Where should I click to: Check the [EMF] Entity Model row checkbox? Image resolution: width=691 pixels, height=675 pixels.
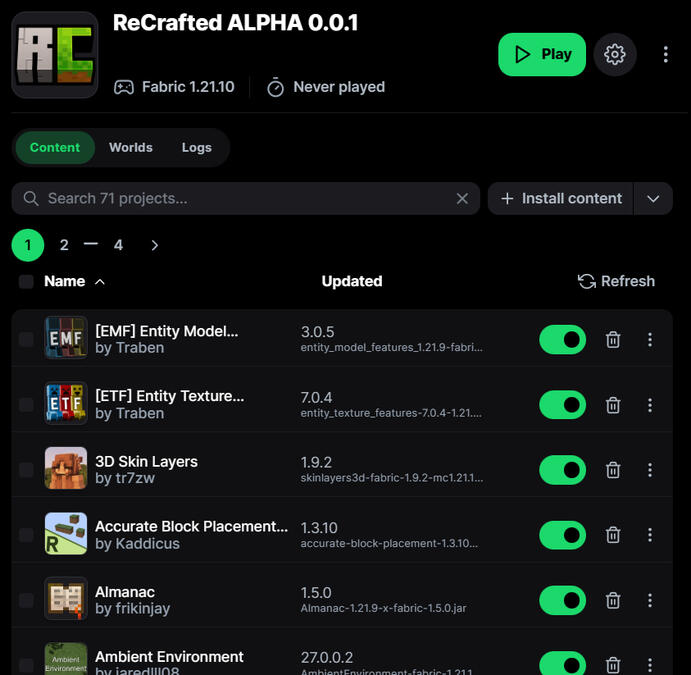26,339
